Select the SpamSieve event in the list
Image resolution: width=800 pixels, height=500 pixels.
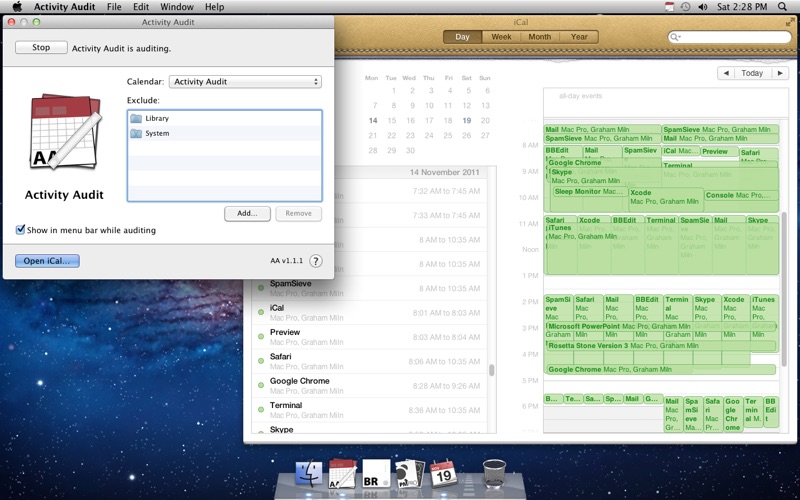click(370, 288)
